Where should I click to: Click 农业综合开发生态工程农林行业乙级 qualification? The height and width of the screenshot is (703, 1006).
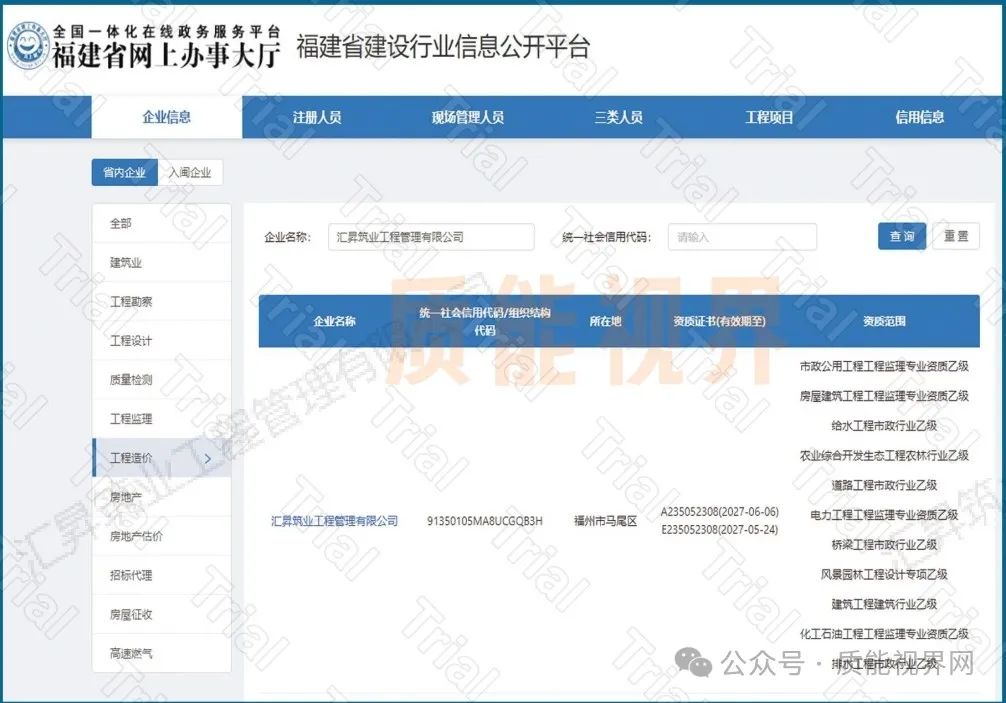click(884, 456)
